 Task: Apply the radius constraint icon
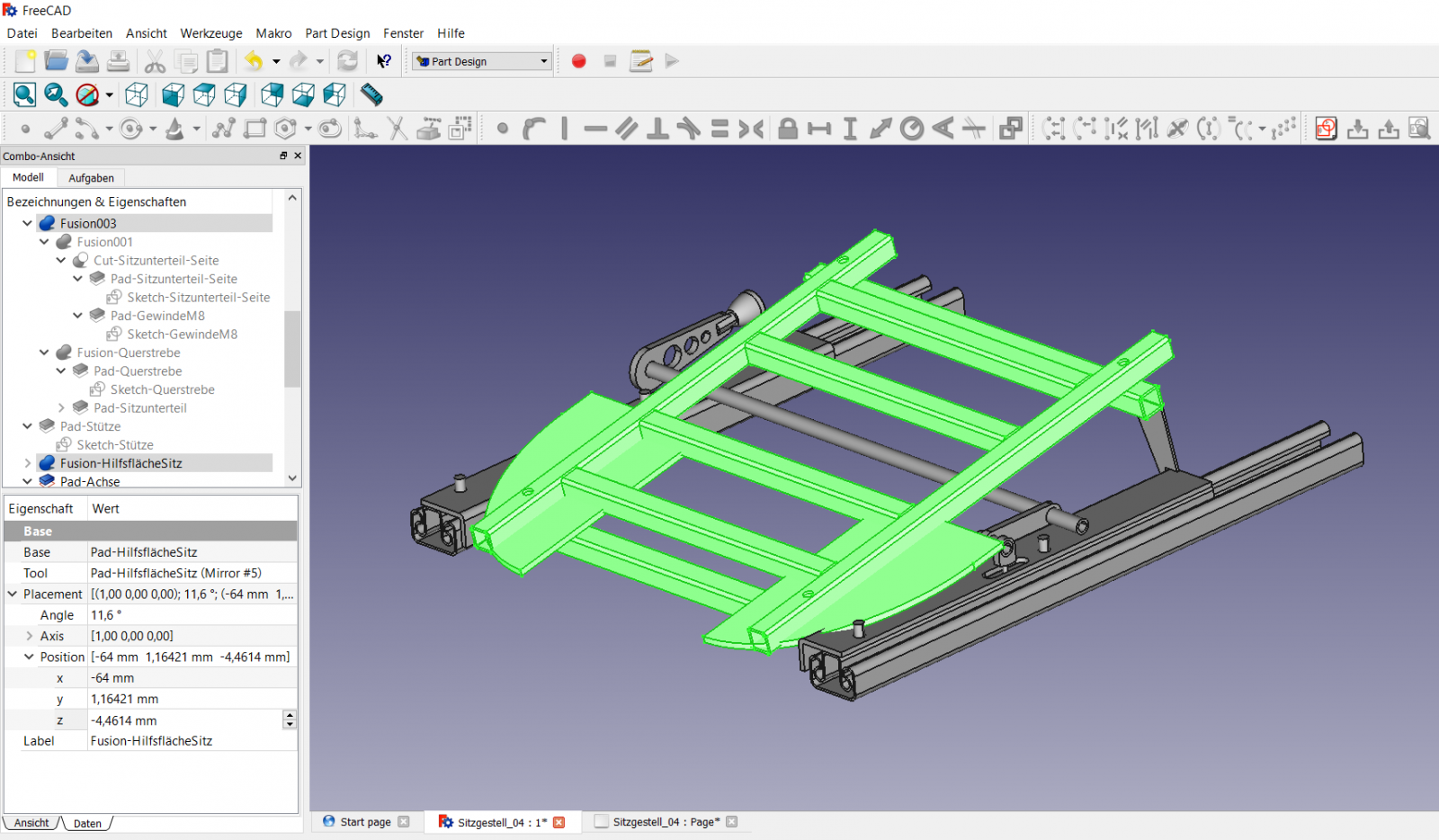[x=912, y=129]
